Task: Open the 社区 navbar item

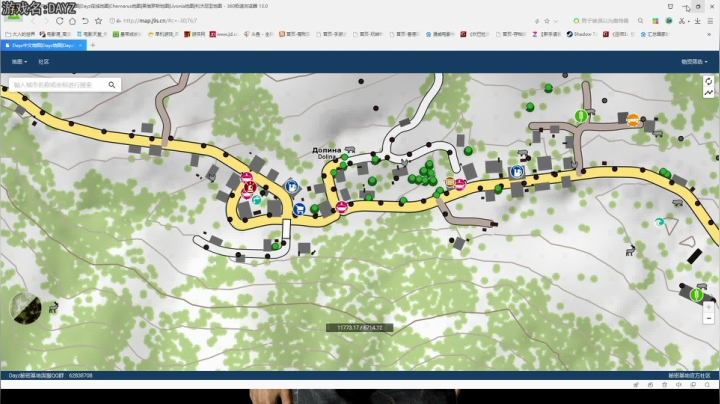Action: click(x=44, y=62)
